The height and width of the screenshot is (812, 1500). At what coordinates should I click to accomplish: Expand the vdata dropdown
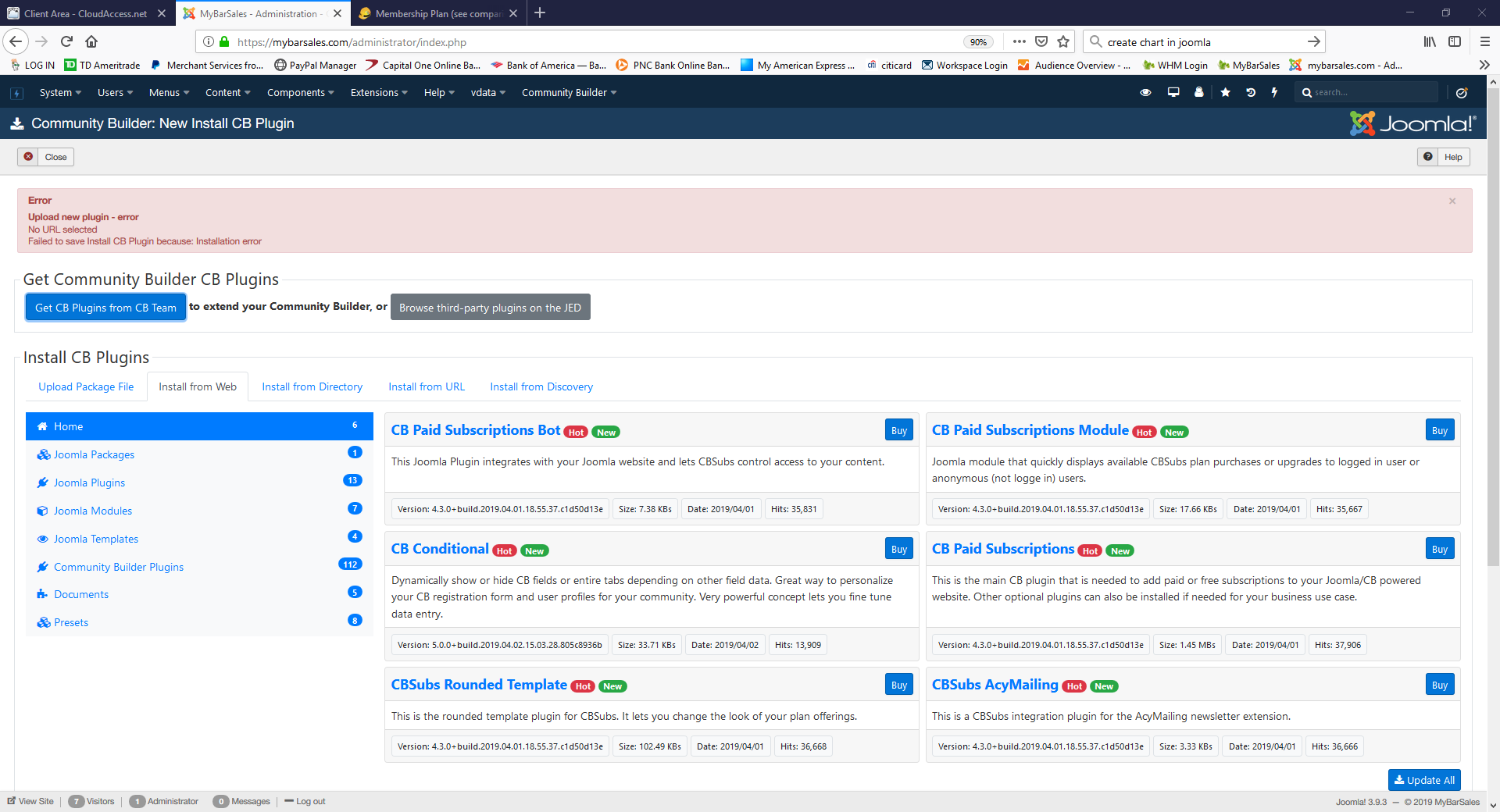coord(487,92)
